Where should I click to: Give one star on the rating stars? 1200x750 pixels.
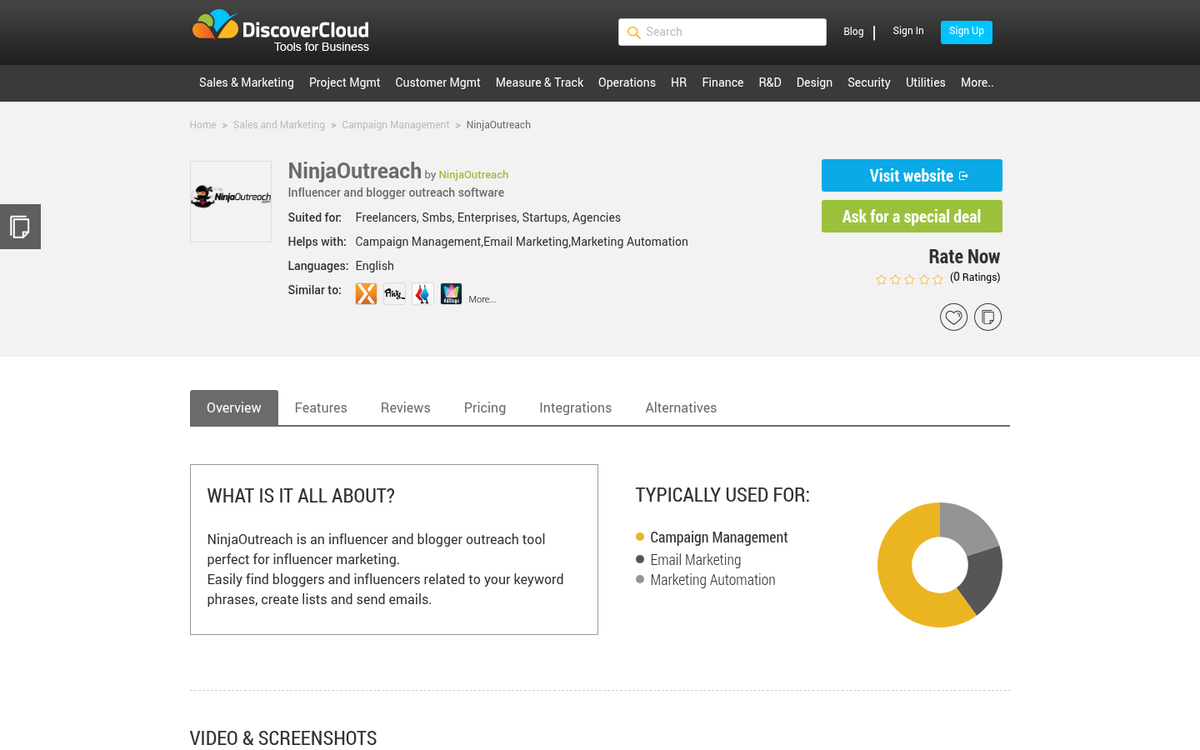tap(880, 280)
